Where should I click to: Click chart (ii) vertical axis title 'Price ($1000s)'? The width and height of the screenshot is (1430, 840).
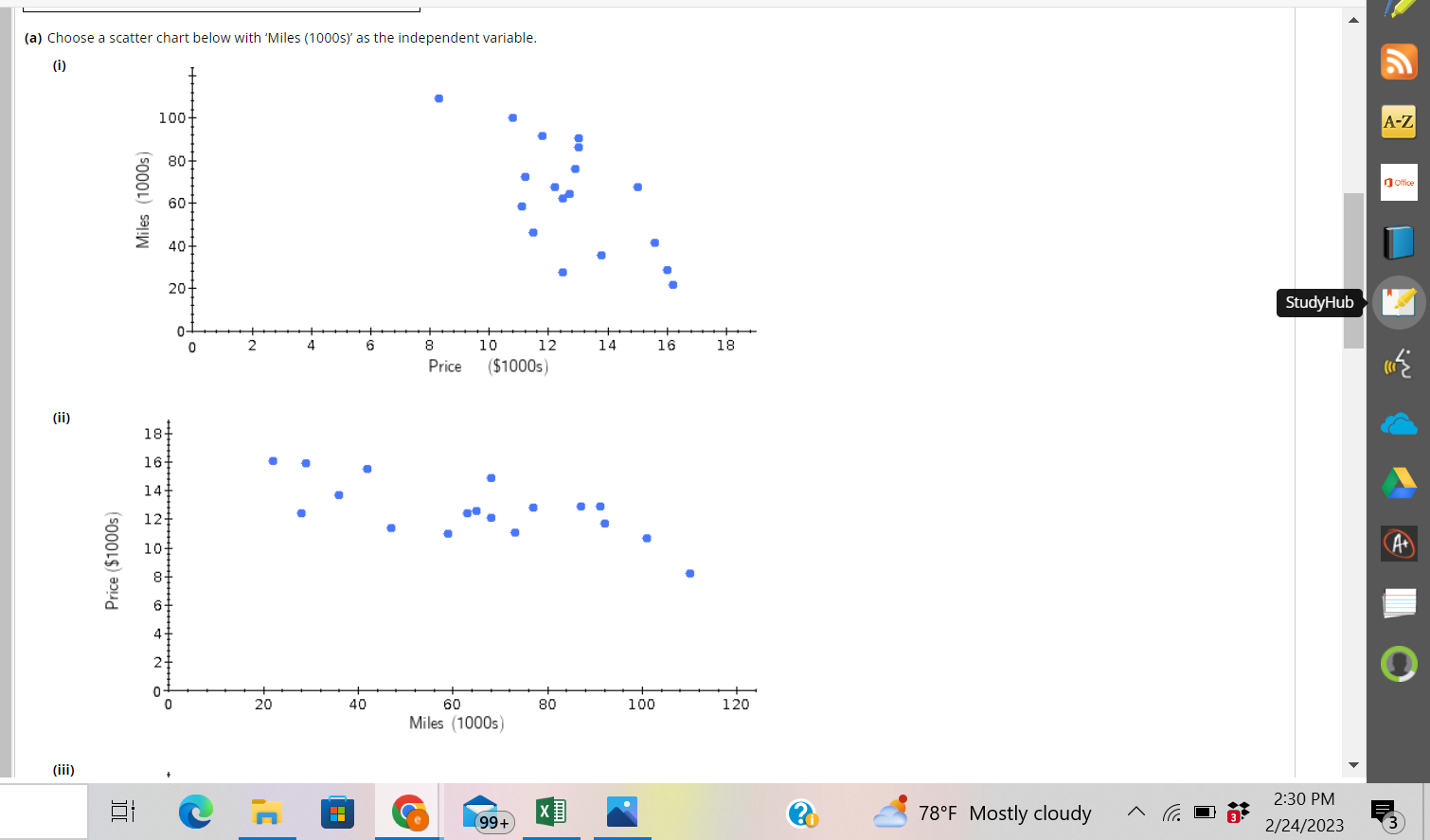pos(112,561)
